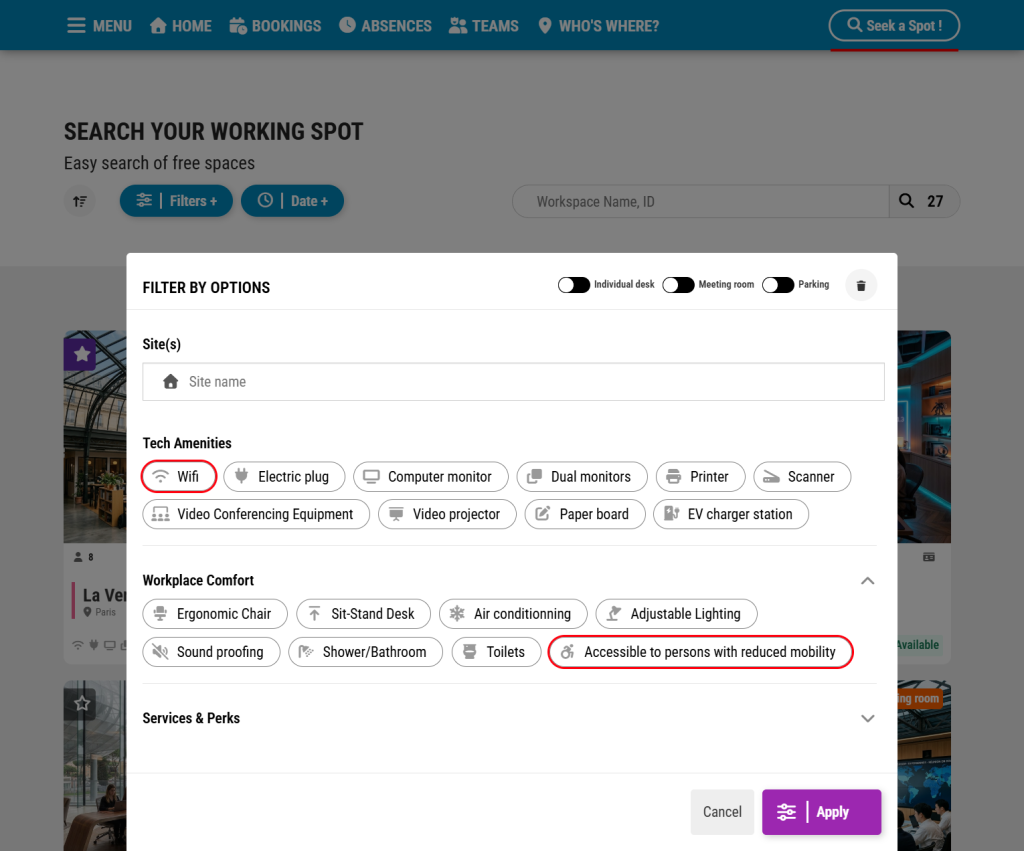Focus the Site name input field
This screenshot has width=1024, height=851.
tap(513, 382)
